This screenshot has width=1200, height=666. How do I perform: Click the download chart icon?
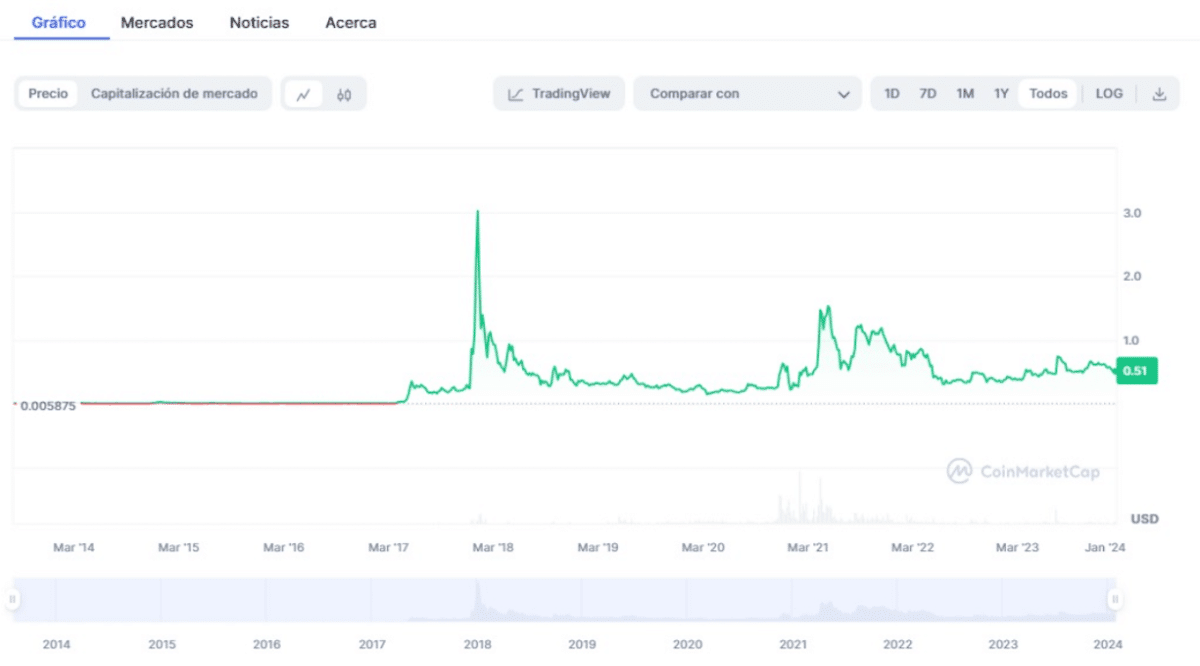pos(1160,93)
